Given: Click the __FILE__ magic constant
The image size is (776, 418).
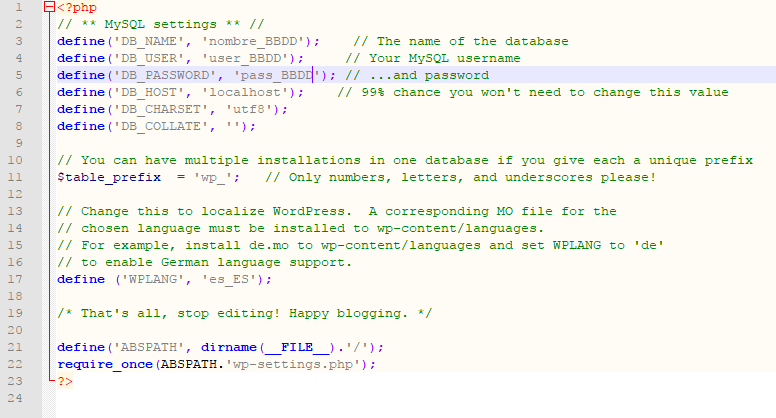Looking at the screenshot, I should tap(296, 347).
